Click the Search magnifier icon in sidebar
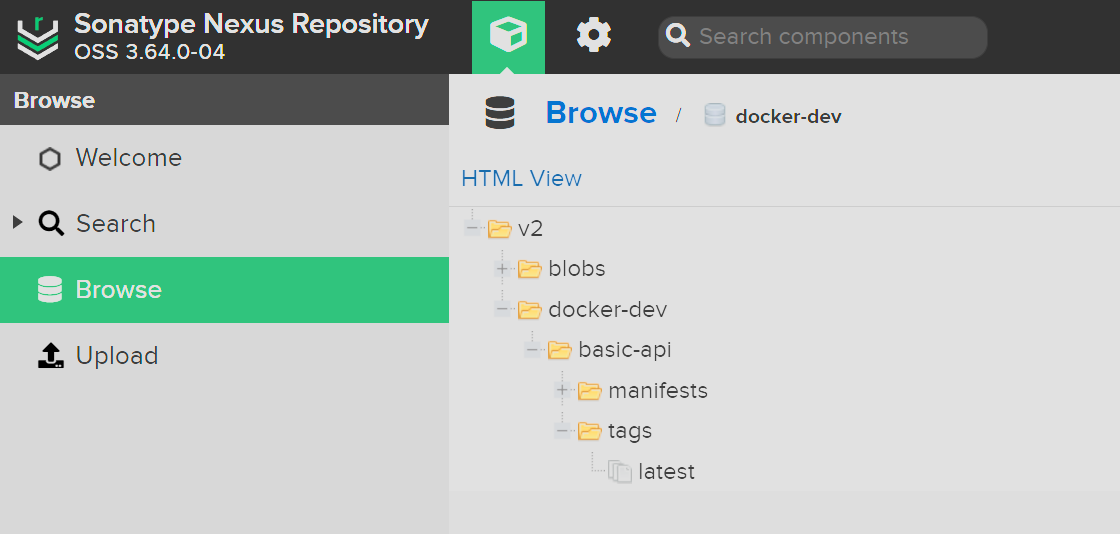This screenshot has width=1120, height=534. pos(51,224)
